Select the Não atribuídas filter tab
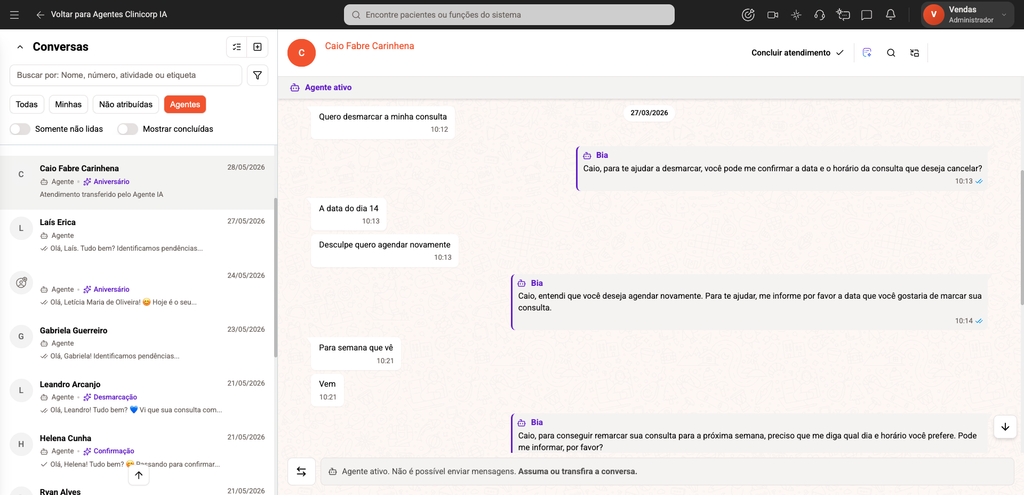Image resolution: width=1024 pixels, height=495 pixels. pyautogui.click(x=126, y=104)
